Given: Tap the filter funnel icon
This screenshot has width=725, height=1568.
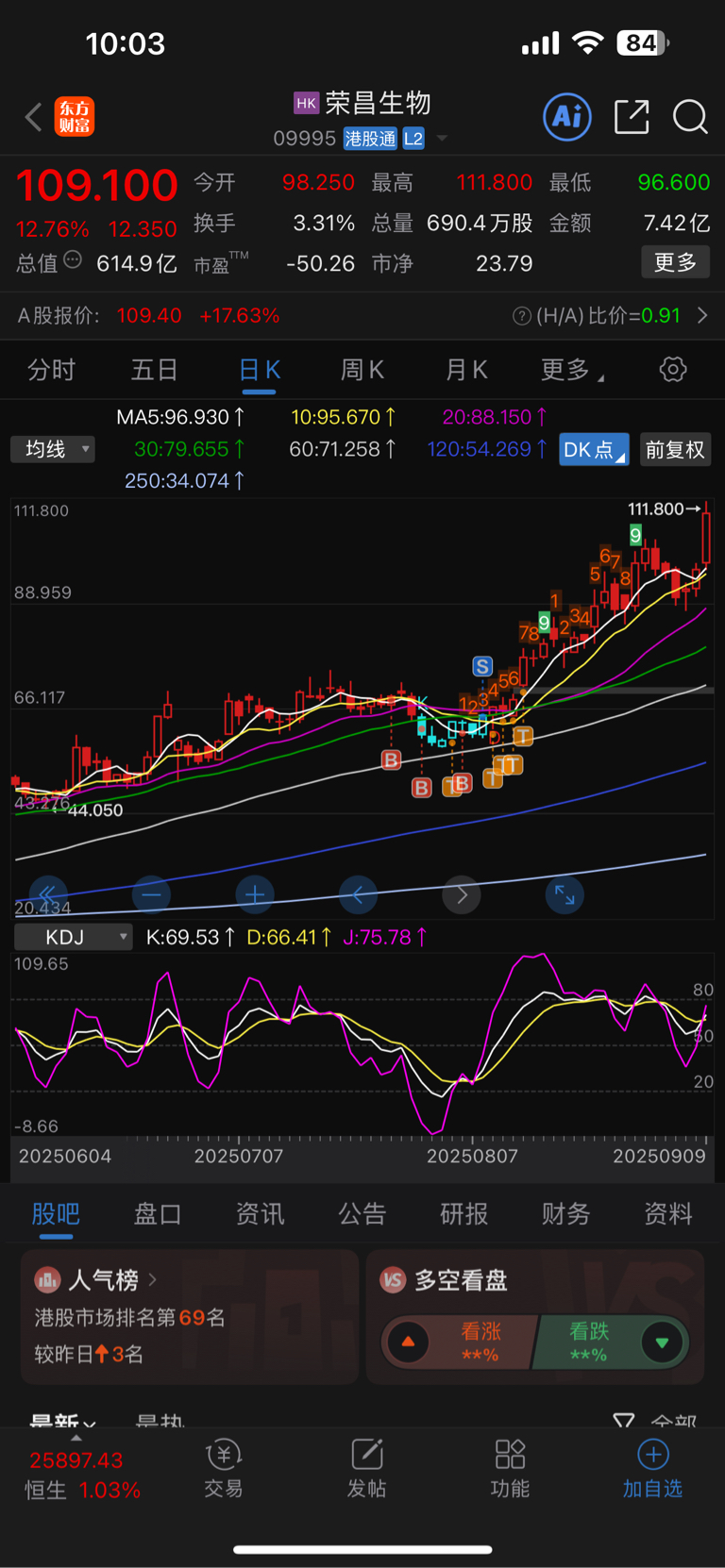Looking at the screenshot, I should tap(624, 1421).
